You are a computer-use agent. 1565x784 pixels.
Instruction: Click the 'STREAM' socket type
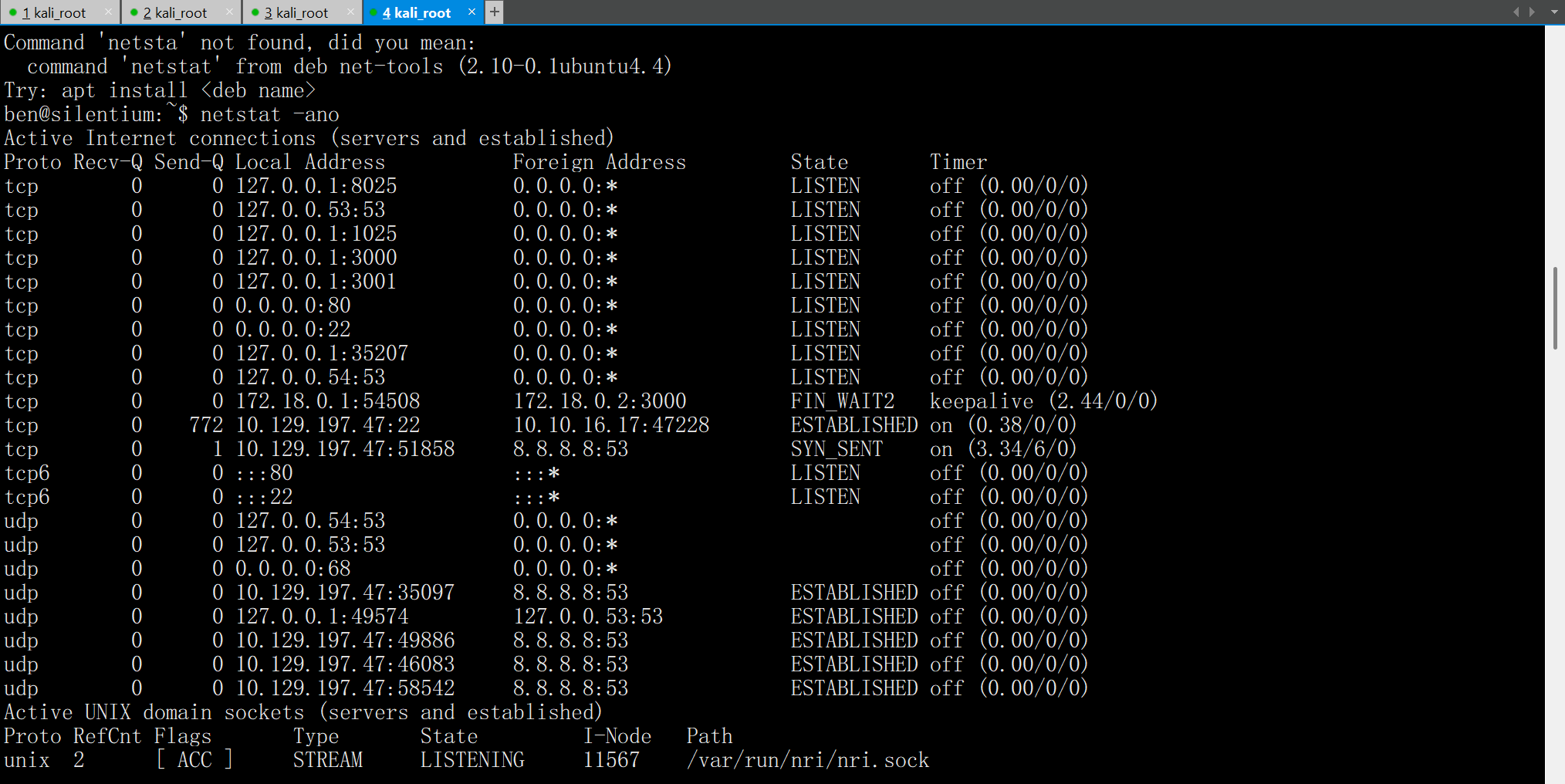(x=327, y=760)
